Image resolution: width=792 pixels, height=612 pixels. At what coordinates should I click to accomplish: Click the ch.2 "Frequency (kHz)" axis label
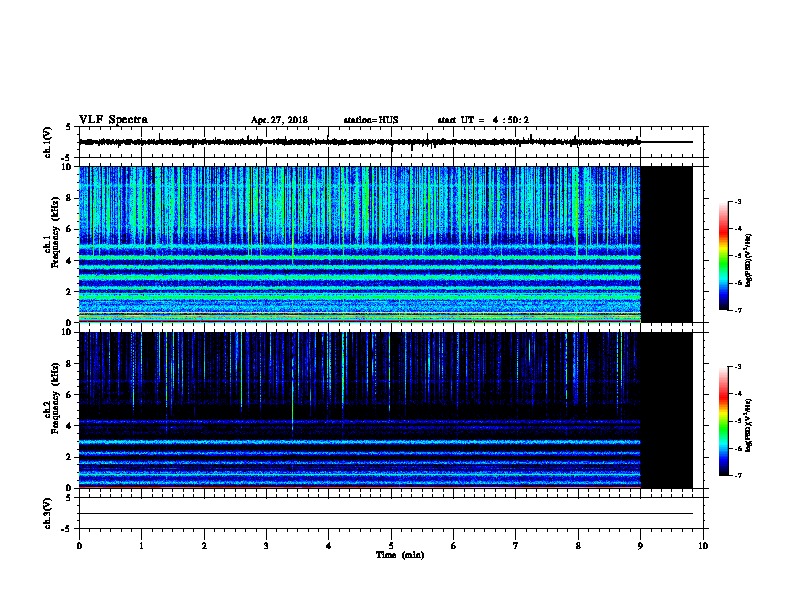click(55, 398)
